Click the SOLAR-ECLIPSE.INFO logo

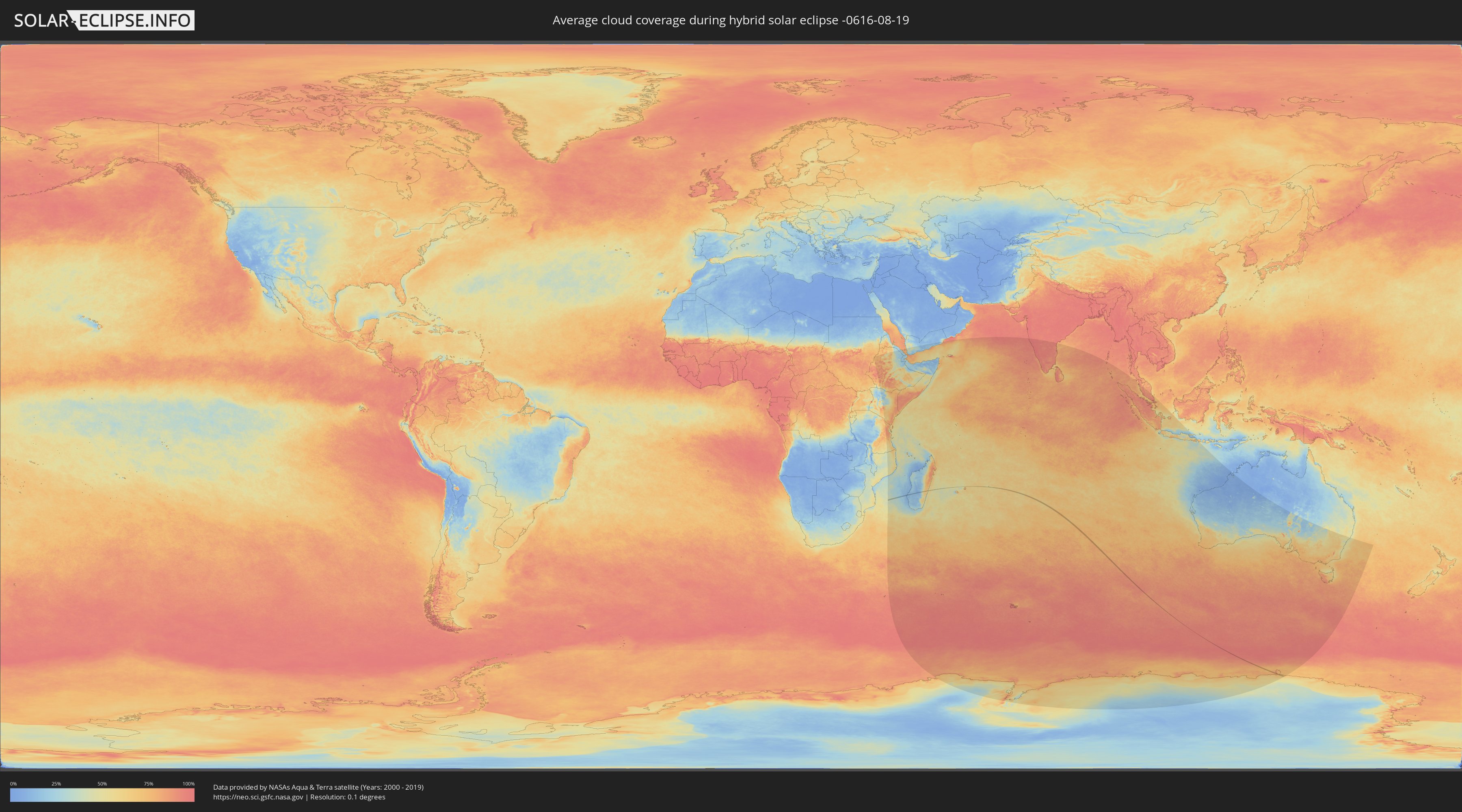104,20
